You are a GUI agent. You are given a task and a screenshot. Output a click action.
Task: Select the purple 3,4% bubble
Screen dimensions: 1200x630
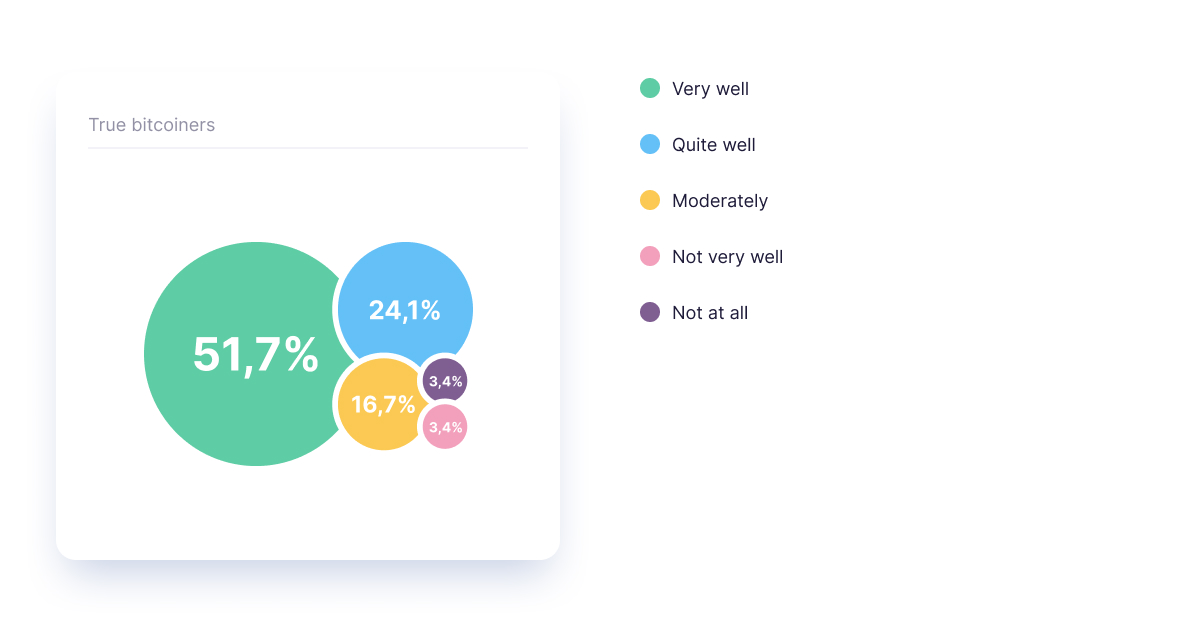(x=445, y=381)
